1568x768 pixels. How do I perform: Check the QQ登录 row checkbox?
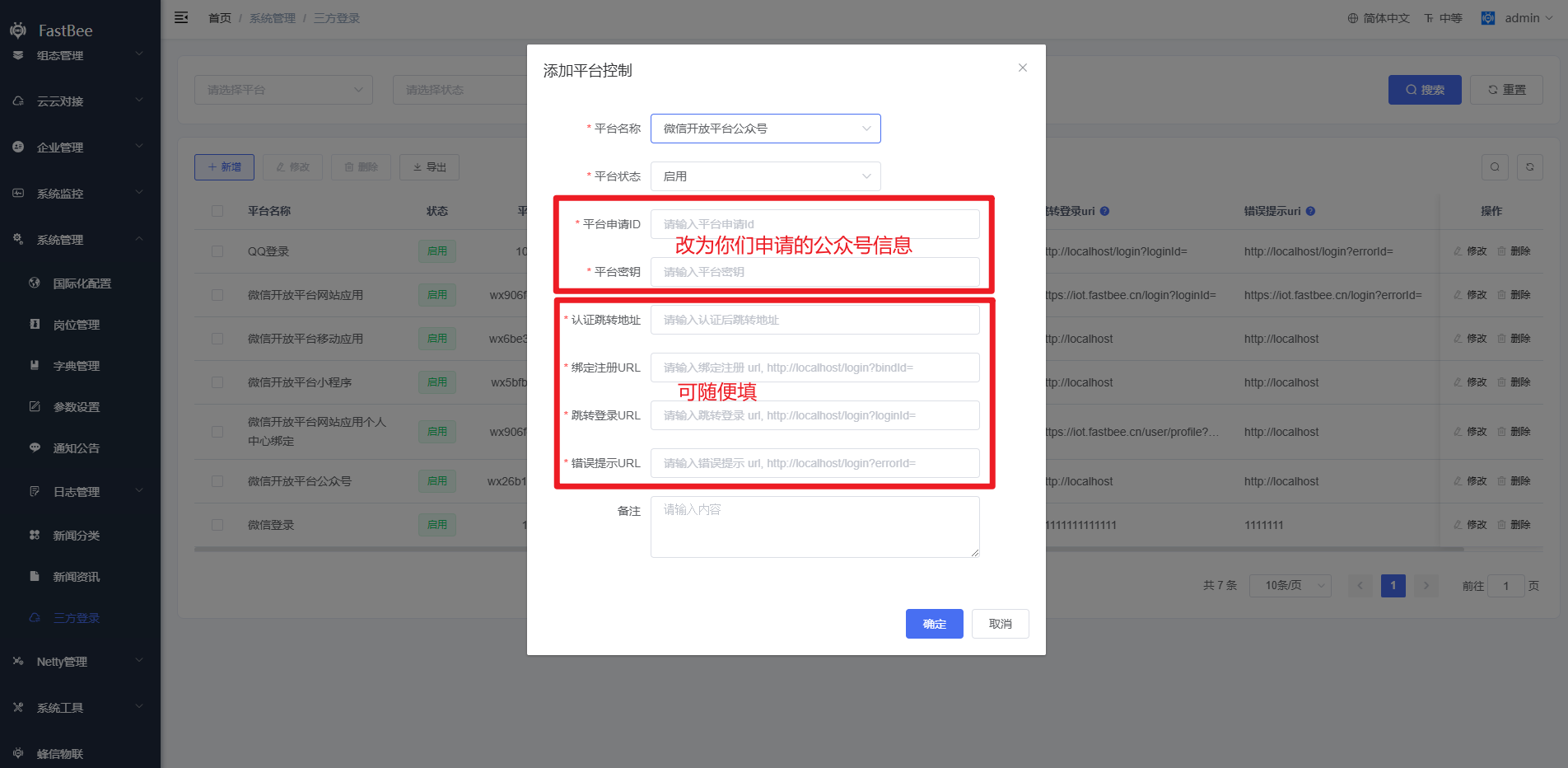pyautogui.click(x=217, y=251)
